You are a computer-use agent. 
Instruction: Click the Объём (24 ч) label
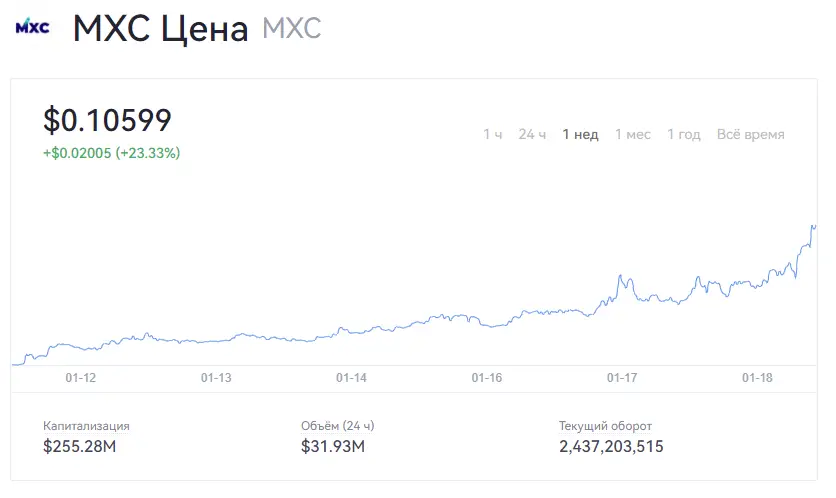pyautogui.click(x=337, y=426)
